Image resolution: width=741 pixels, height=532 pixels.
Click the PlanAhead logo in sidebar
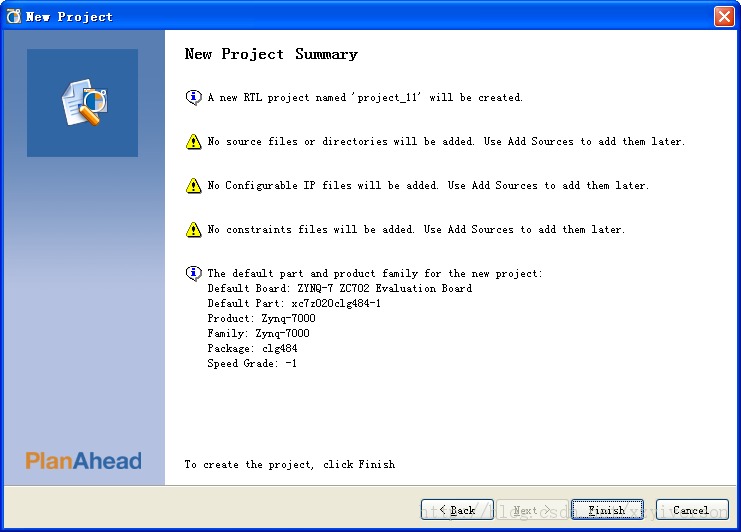[x=83, y=461]
